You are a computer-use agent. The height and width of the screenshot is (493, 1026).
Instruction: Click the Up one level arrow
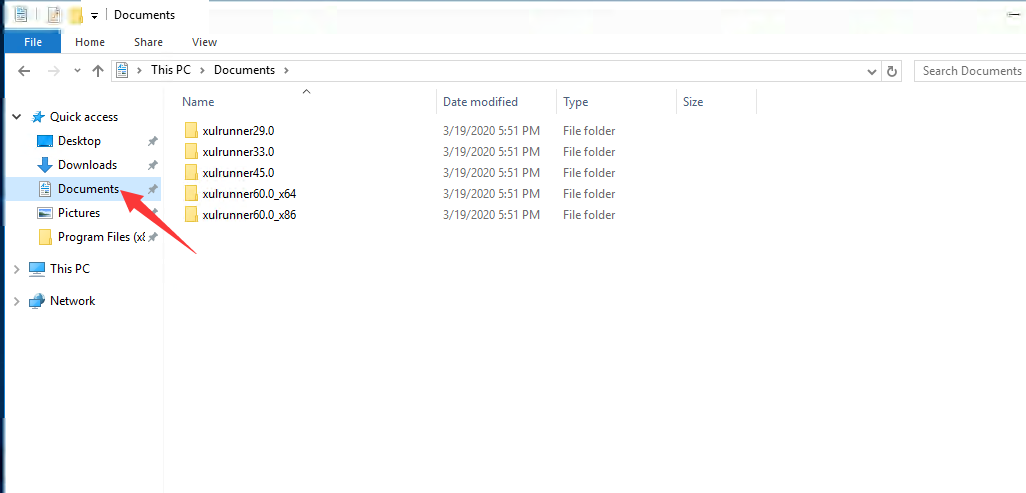tap(97, 71)
